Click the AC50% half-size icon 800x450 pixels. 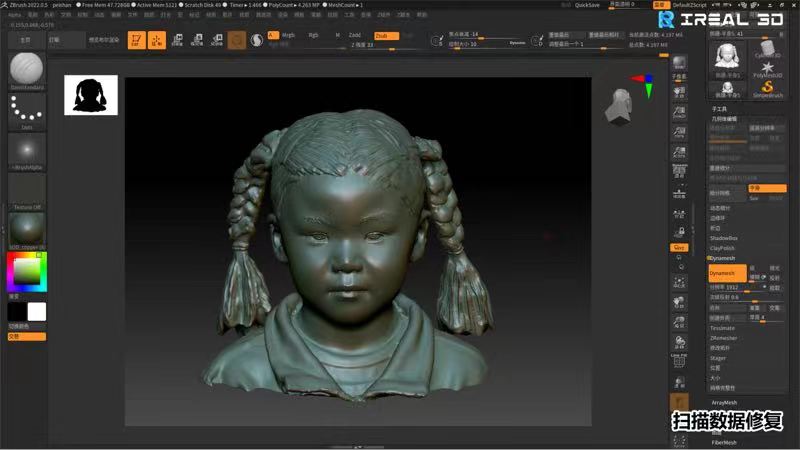coord(679,152)
